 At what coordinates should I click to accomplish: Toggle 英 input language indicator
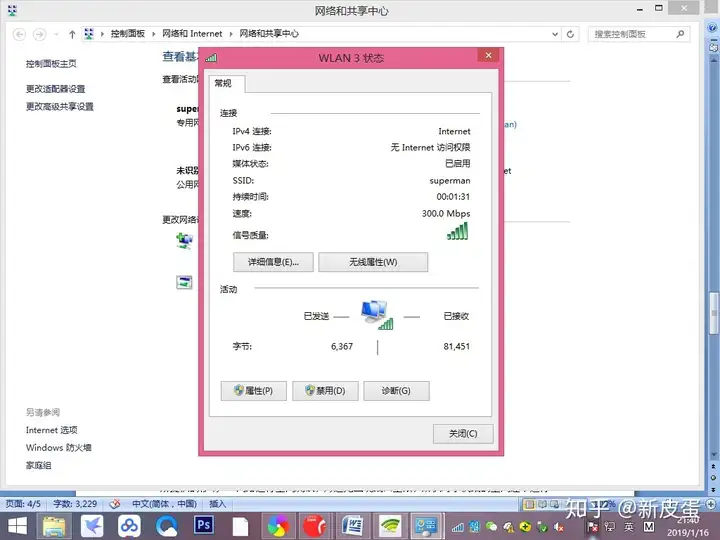(629, 527)
